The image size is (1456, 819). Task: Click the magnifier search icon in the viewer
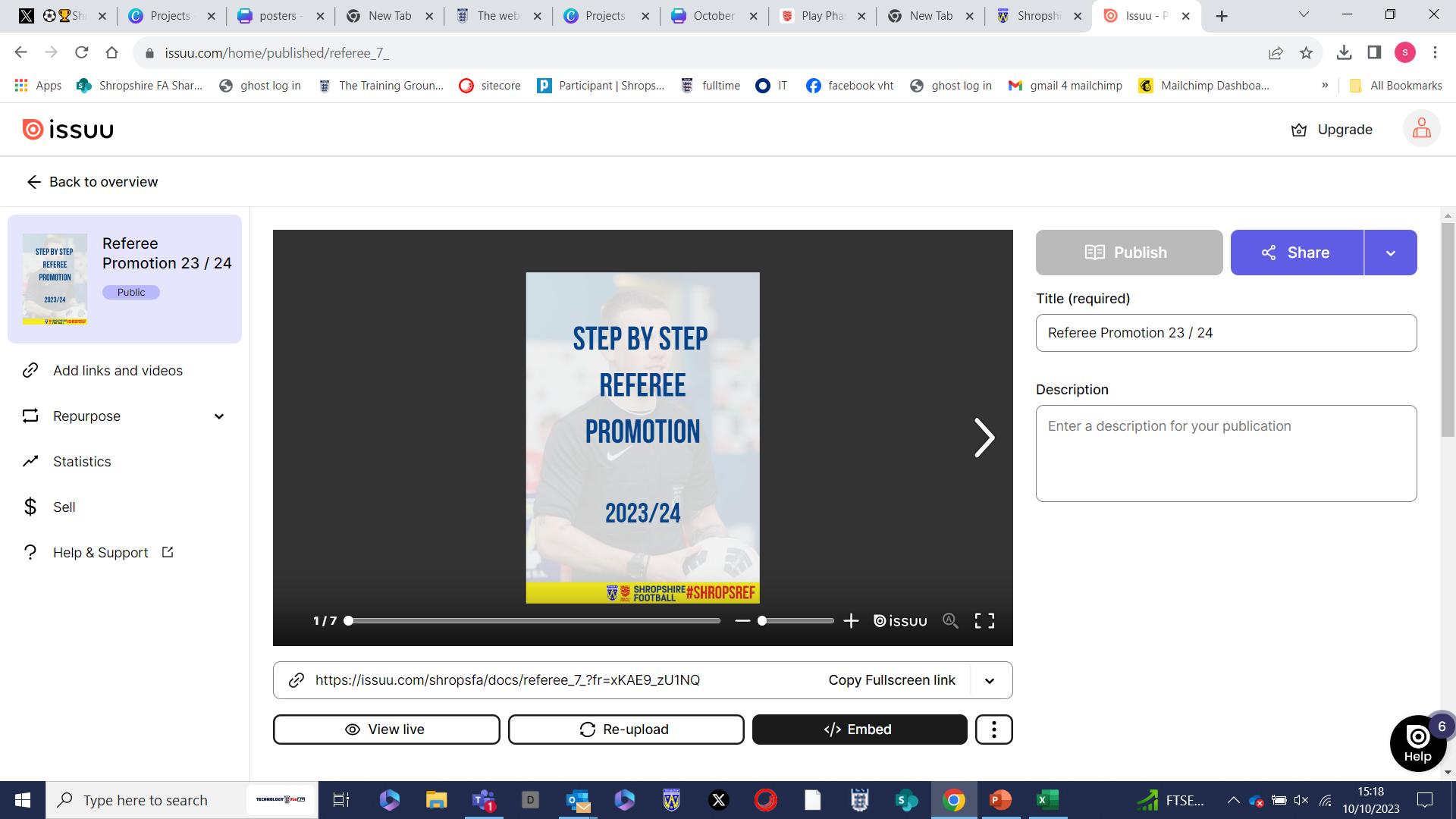[x=950, y=621]
